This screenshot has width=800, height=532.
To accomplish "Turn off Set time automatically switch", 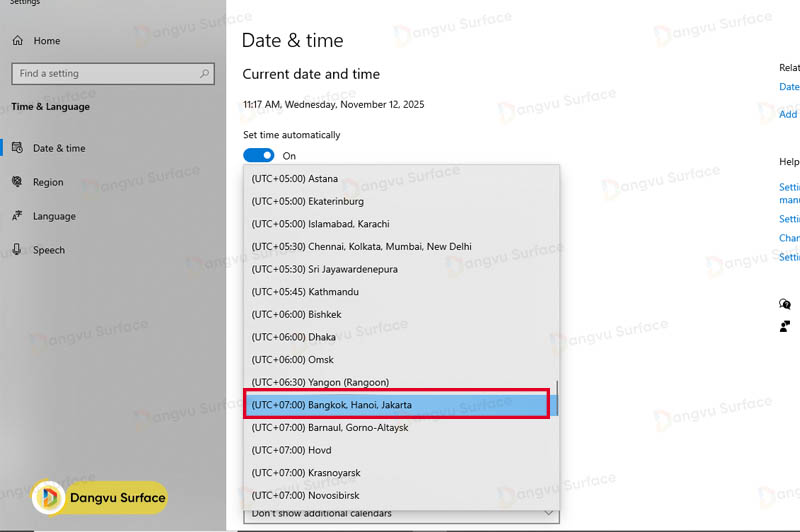I will tap(258, 156).
